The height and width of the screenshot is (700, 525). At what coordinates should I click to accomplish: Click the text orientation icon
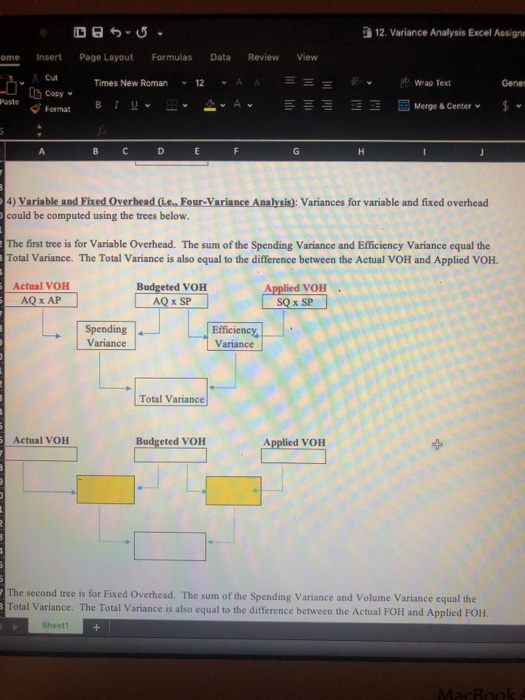(x=356, y=81)
